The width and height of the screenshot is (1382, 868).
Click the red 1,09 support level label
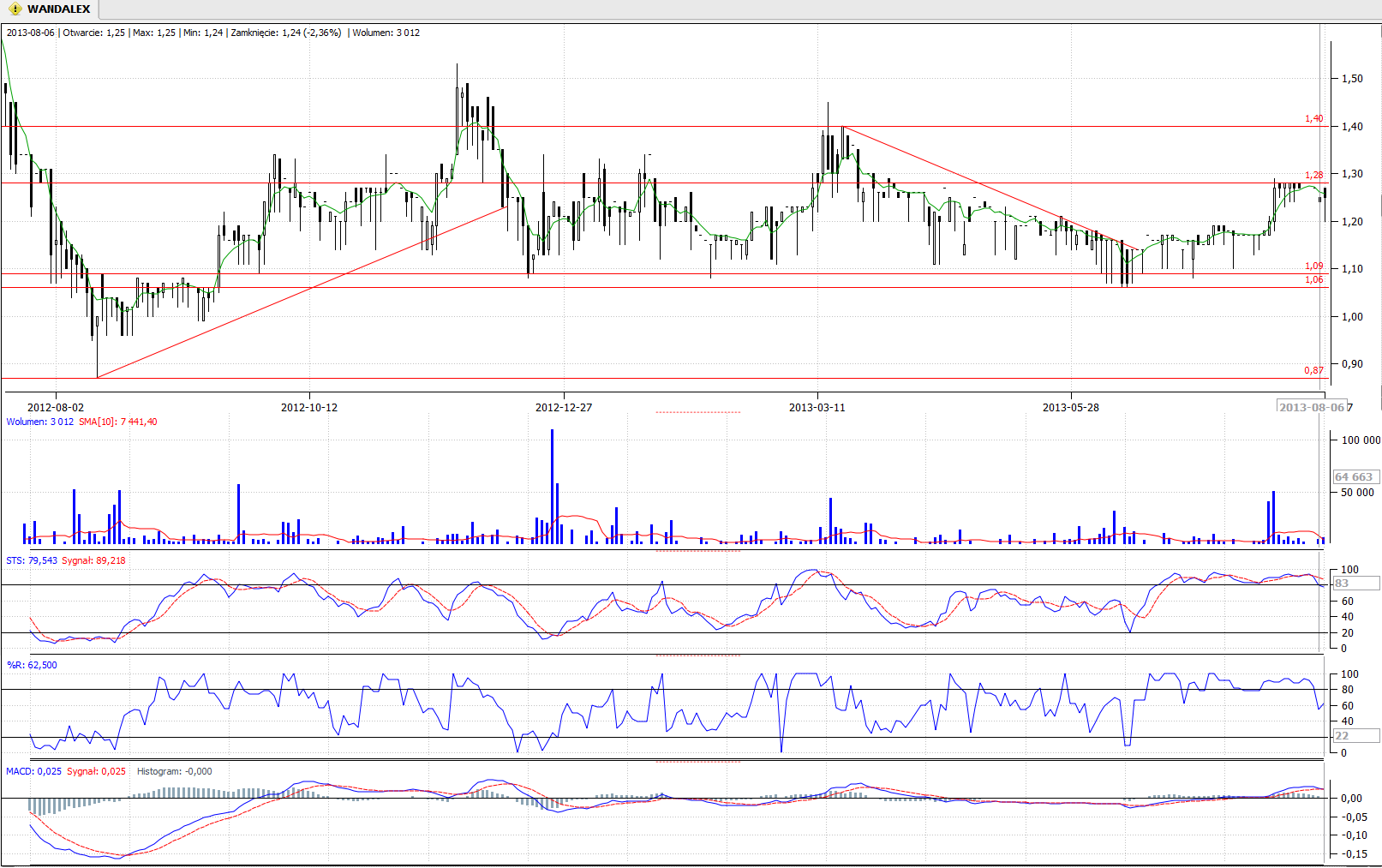point(1313,266)
